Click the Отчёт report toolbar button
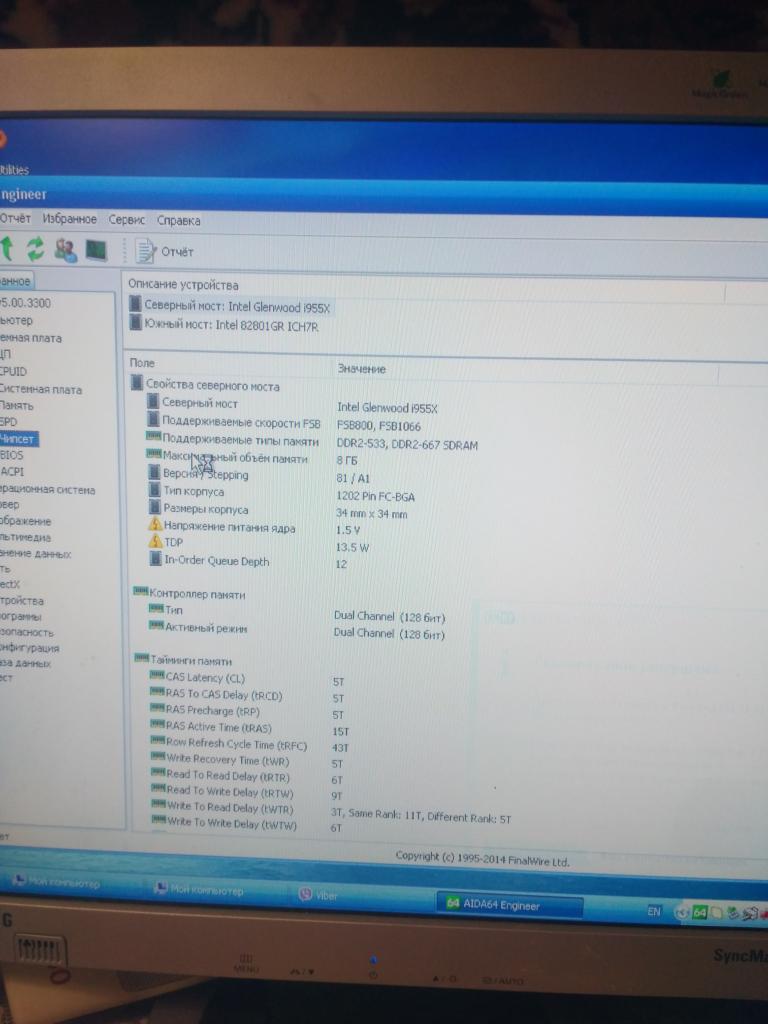The height and width of the screenshot is (1024, 768). coord(165,251)
